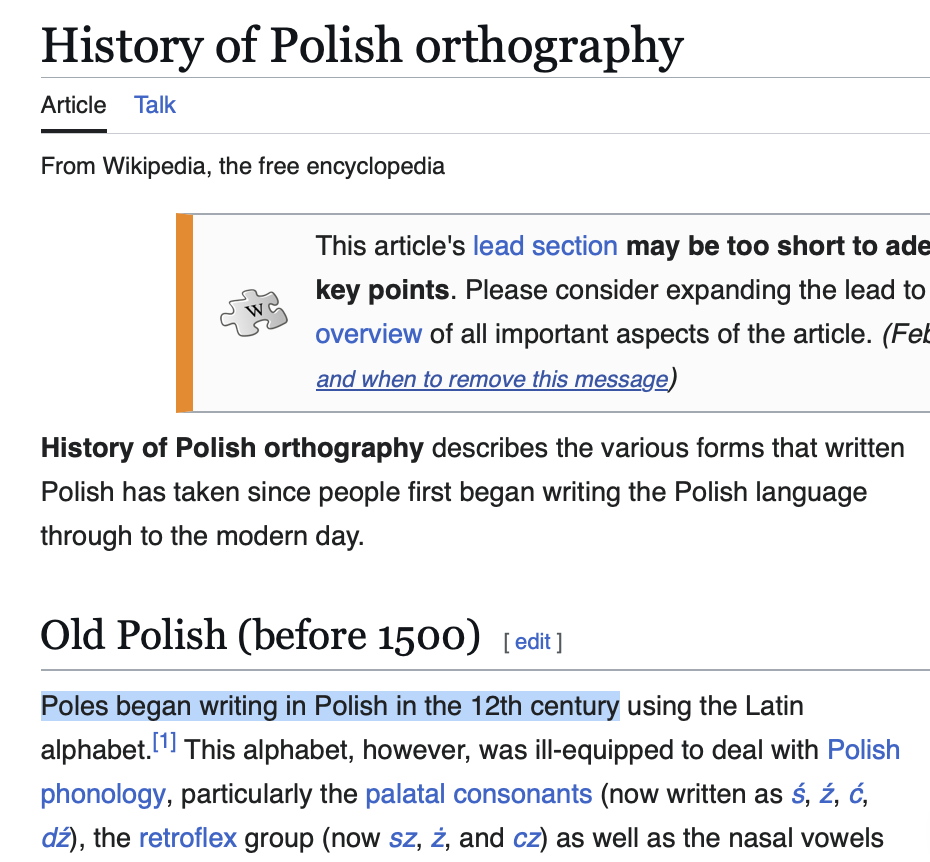Open the cz digraph link

click(526, 838)
